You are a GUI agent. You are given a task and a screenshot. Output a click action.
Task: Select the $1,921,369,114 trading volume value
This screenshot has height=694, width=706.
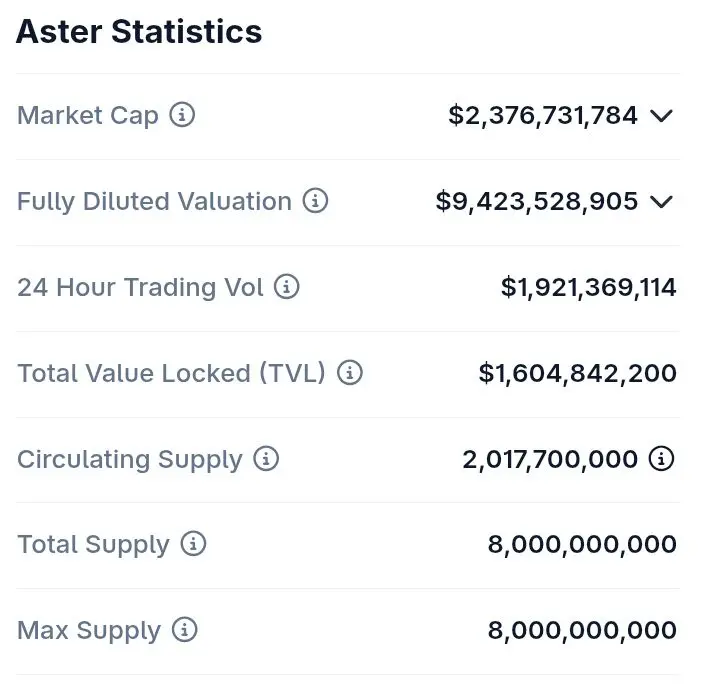coord(588,288)
